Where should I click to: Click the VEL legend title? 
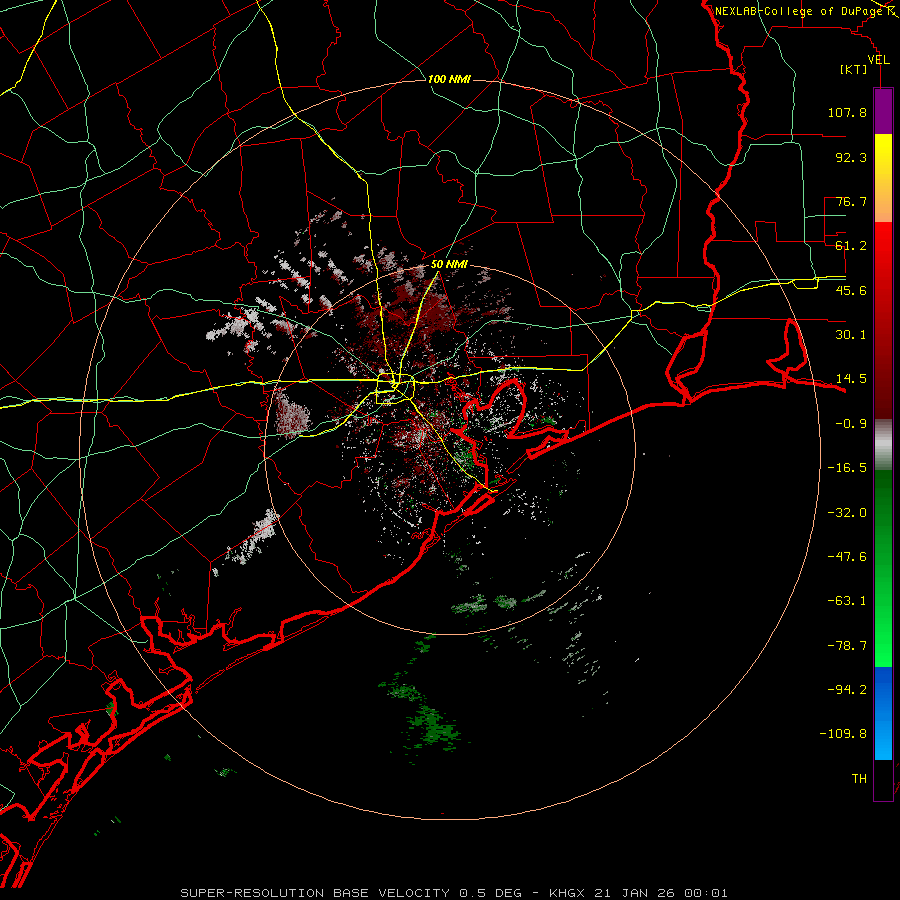[878, 60]
